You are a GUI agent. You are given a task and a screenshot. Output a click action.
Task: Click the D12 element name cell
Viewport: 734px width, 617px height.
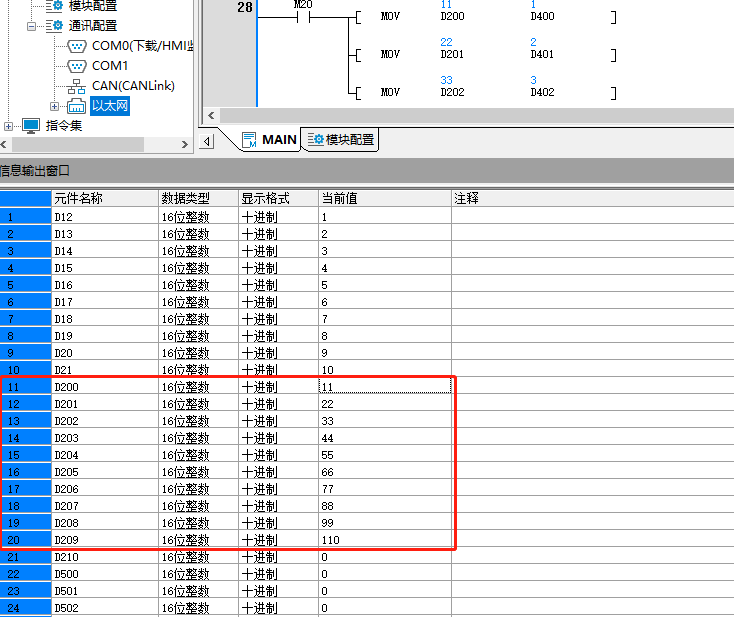tap(105, 217)
